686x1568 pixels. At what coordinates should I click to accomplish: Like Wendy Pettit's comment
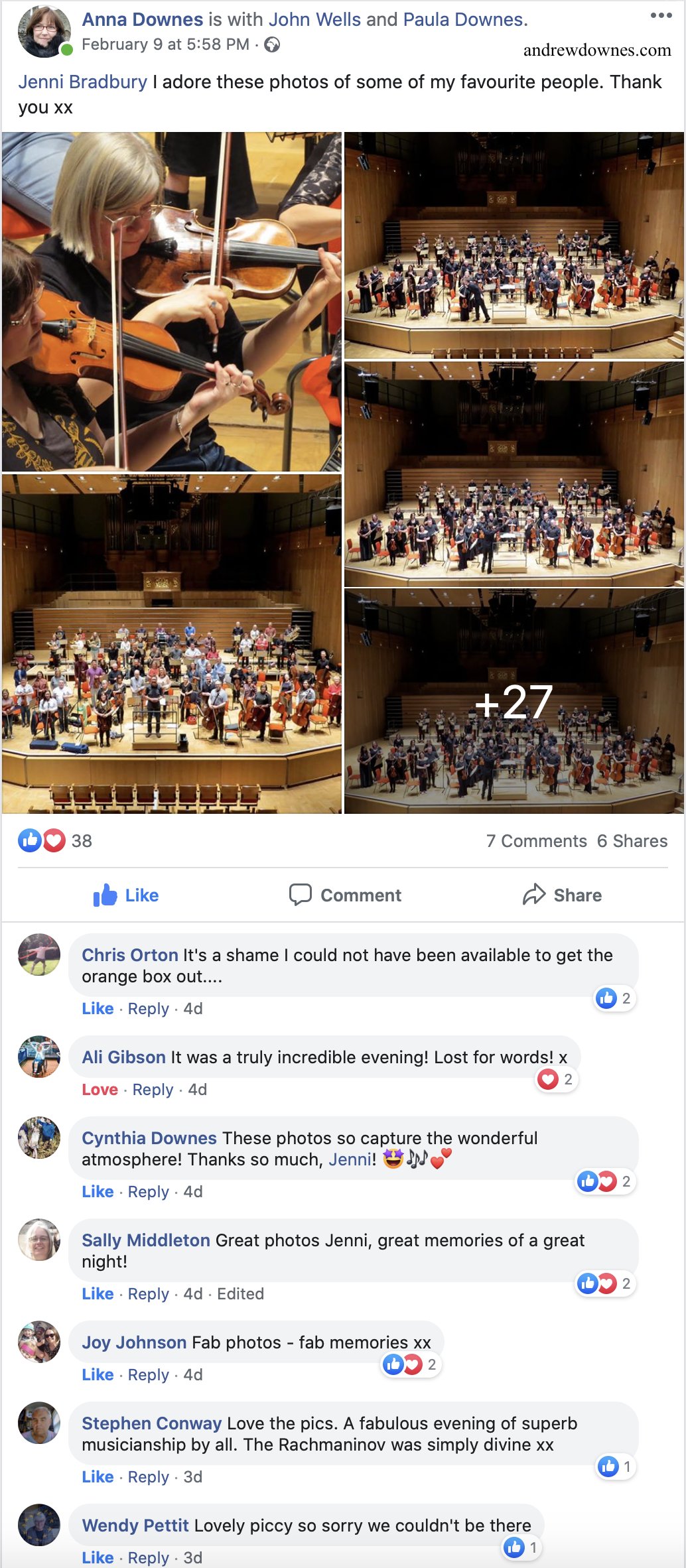[98, 1558]
